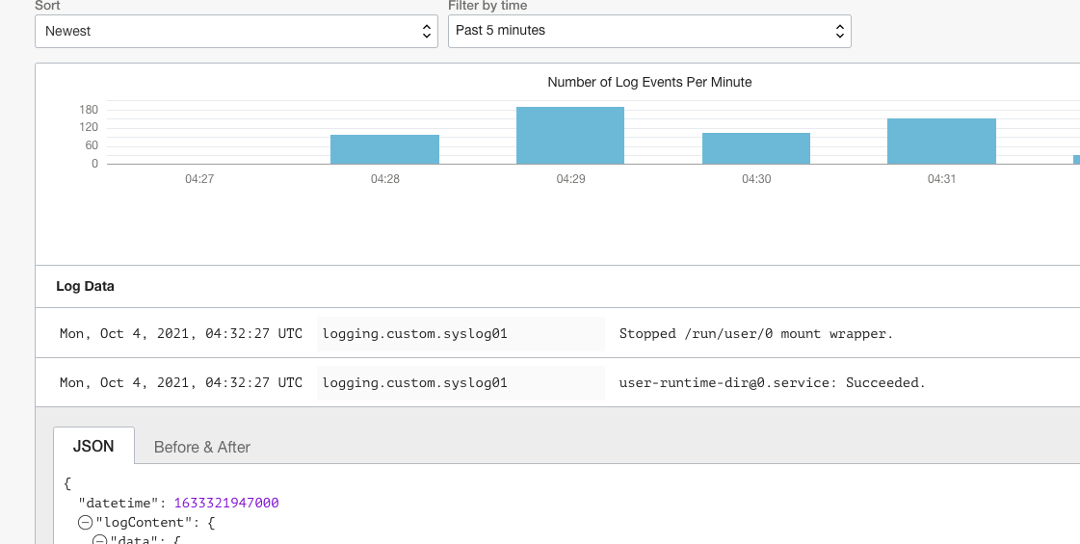
Task: Click the 180 y-axis label
Action: (x=90, y=109)
